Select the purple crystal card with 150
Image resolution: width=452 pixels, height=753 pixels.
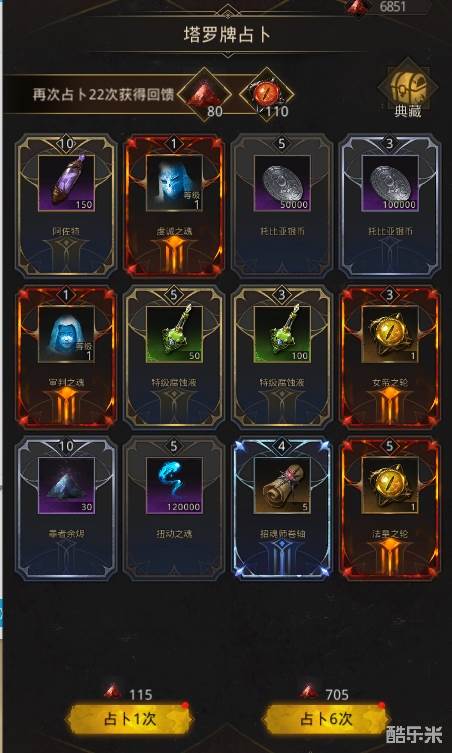coord(66,206)
